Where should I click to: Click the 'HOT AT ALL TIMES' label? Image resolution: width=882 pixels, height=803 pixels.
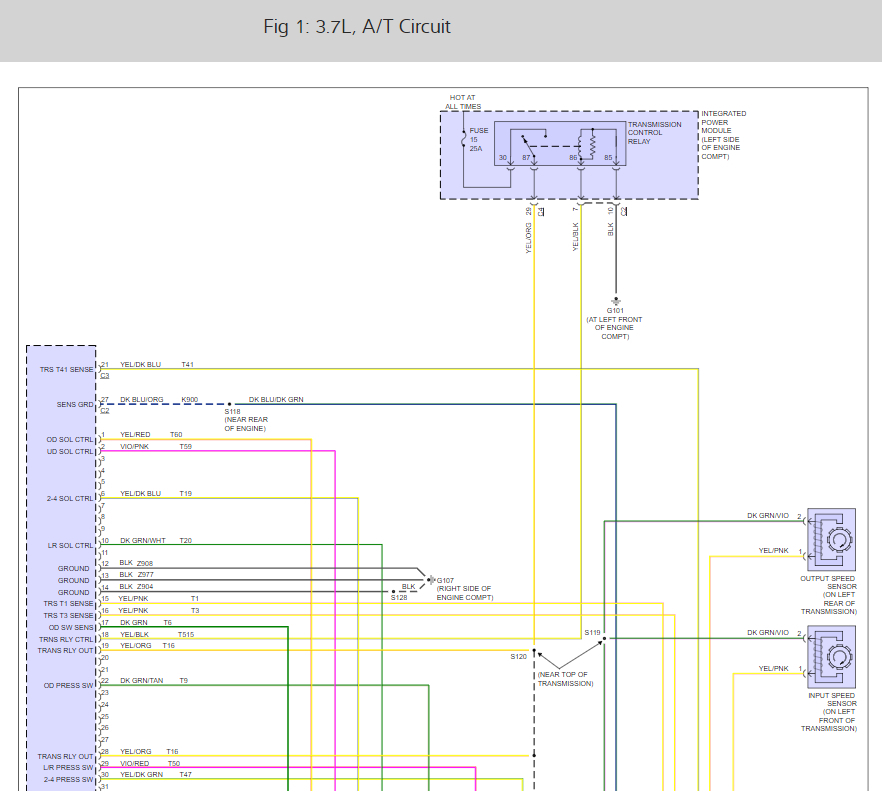click(463, 102)
